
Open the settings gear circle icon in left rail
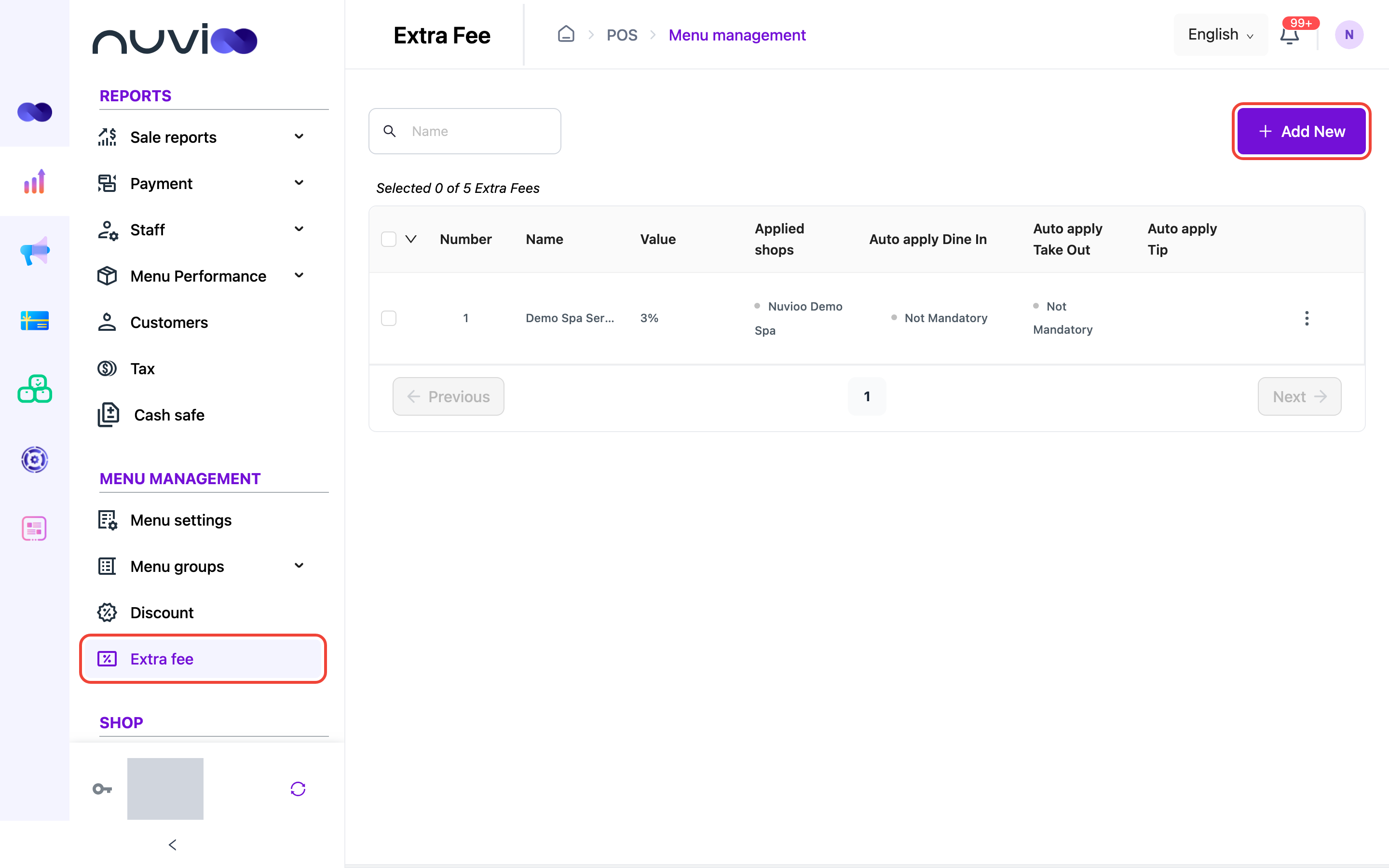click(34, 459)
